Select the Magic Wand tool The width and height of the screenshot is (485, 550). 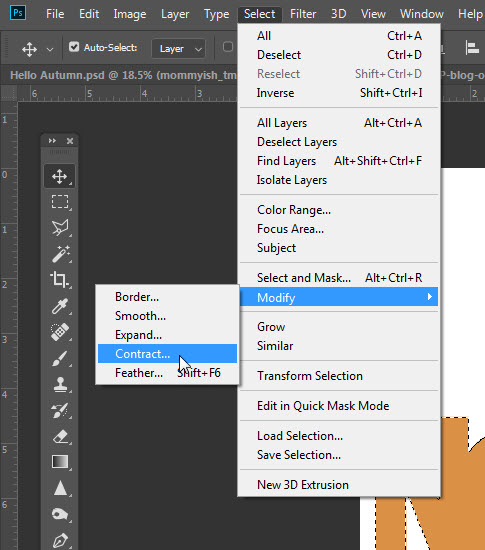[x=60, y=254]
